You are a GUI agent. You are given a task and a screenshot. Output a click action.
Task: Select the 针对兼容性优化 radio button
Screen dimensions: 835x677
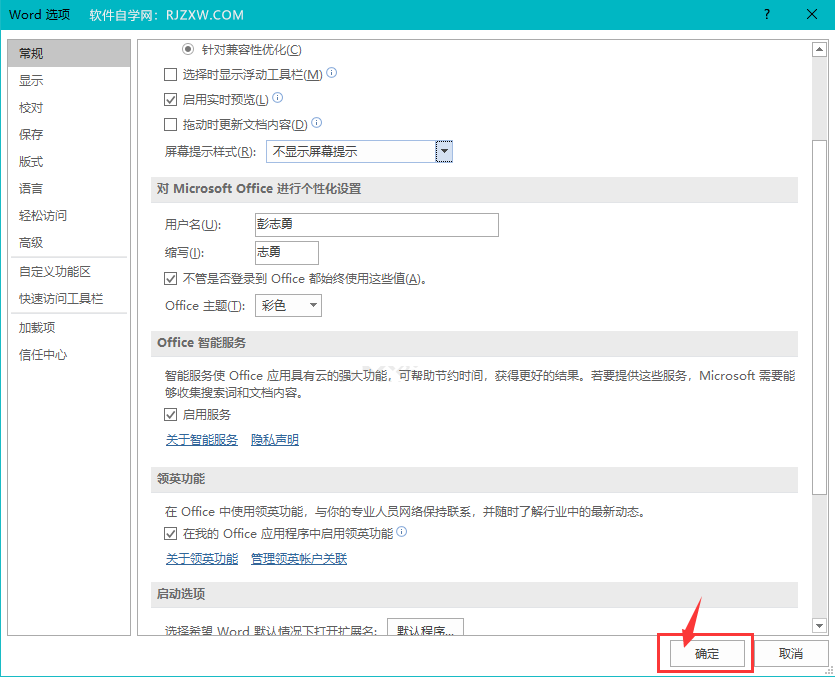point(190,50)
